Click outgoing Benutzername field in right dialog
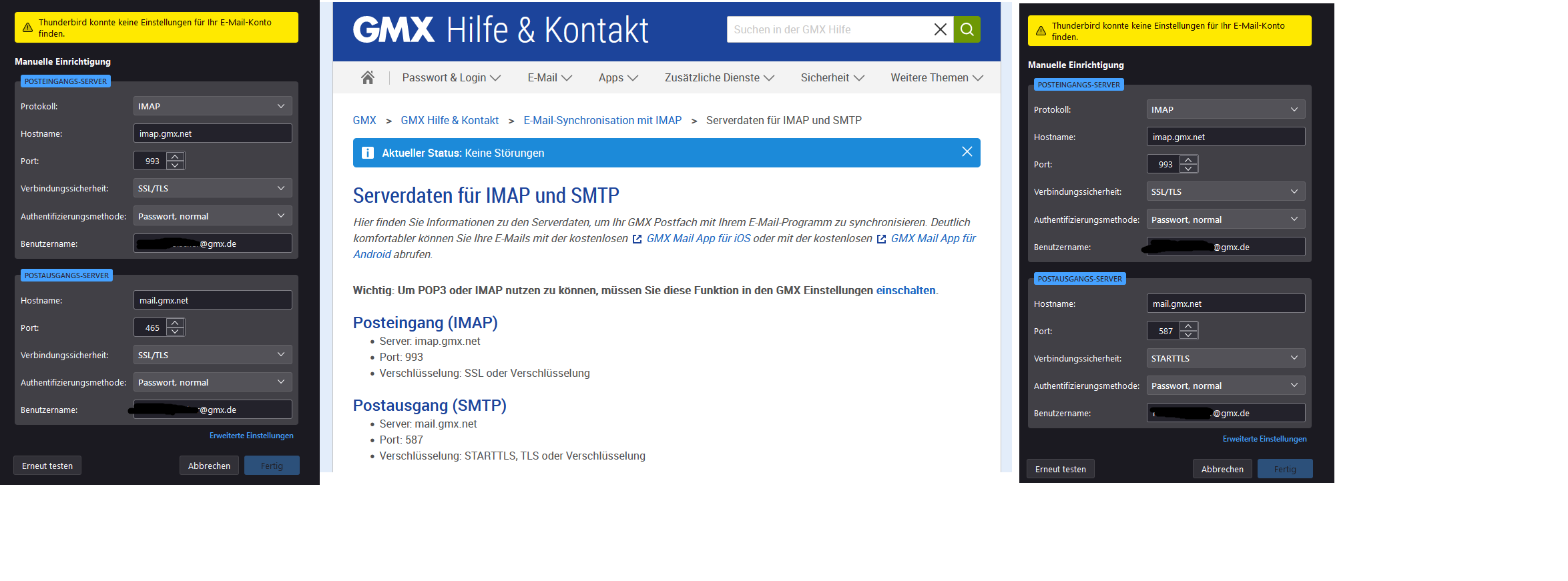 [x=1226, y=413]
